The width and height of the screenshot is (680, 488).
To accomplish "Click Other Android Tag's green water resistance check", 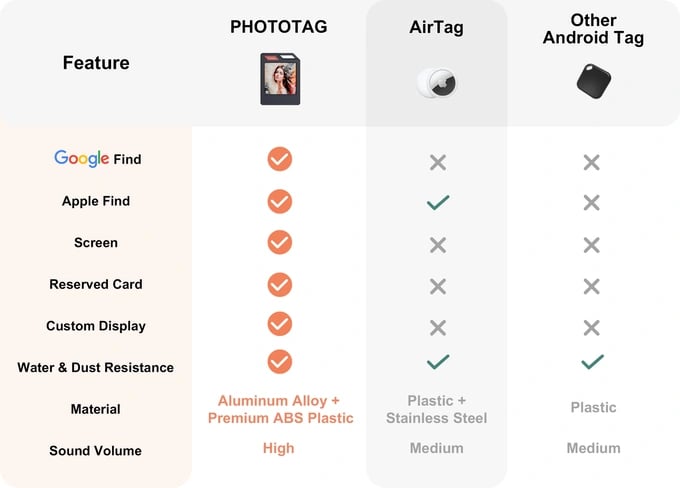I will point(592,361).
